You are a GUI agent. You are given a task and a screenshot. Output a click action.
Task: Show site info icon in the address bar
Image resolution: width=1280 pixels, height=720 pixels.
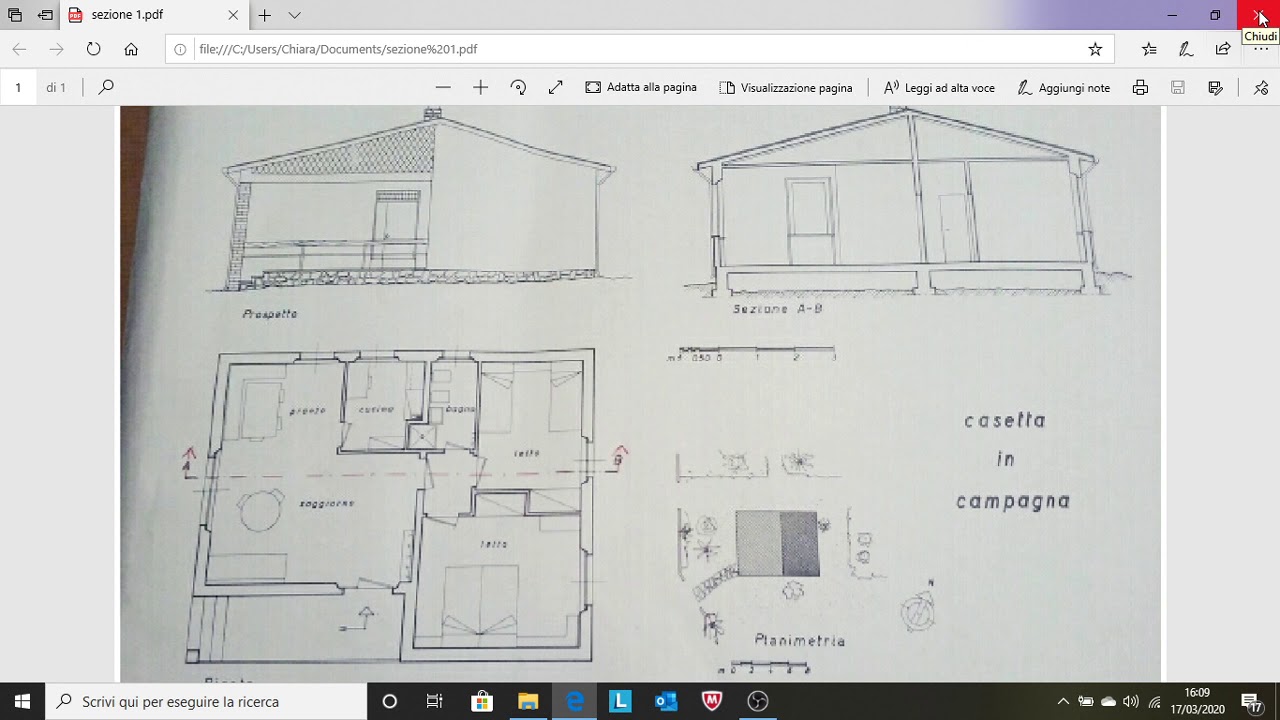click(180, 49)
